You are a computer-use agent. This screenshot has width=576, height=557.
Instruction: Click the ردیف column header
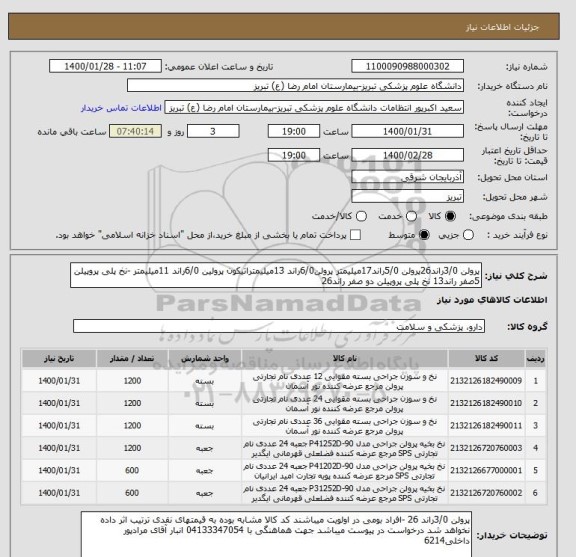535,359
